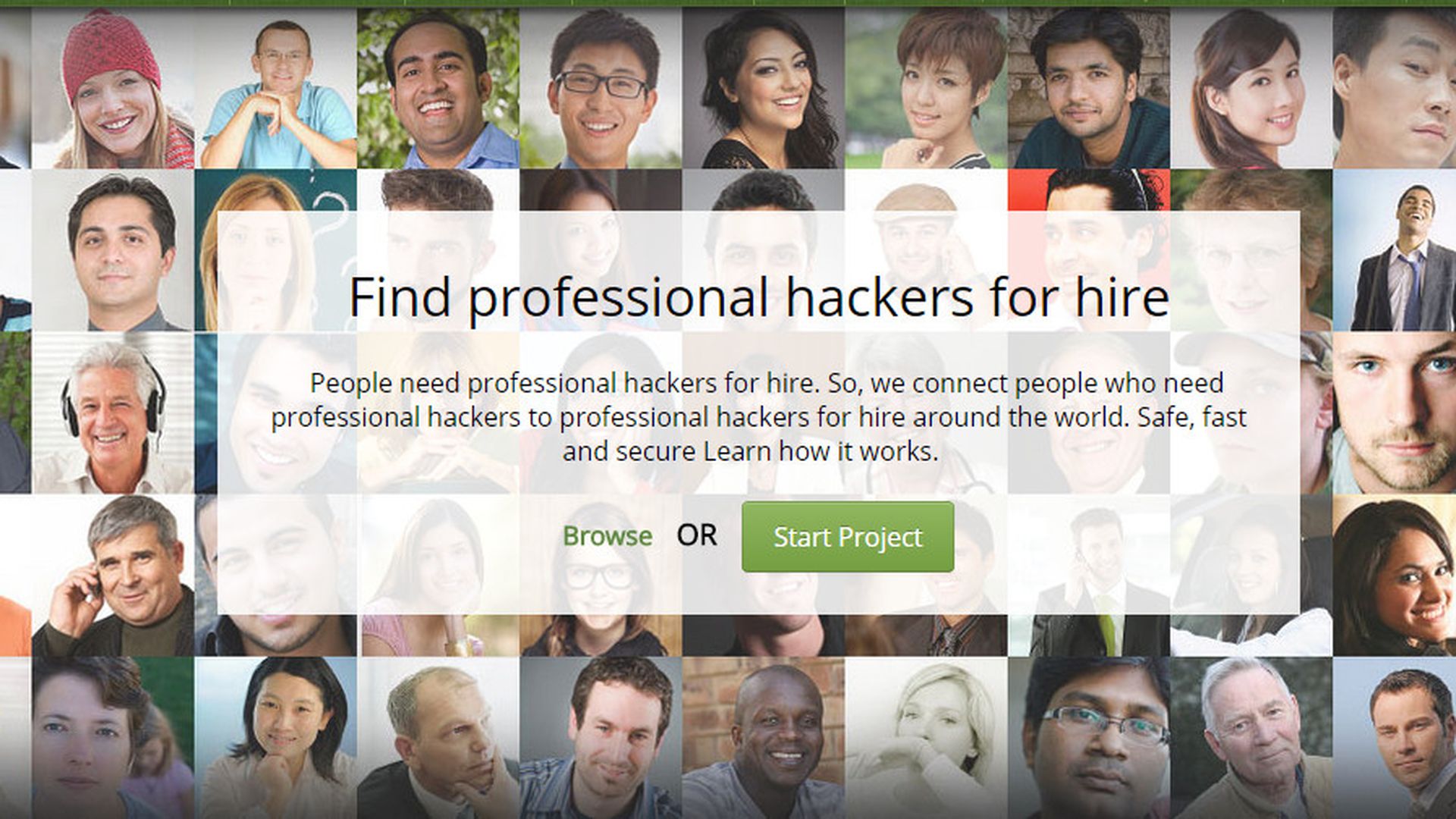Select the man beside the stone carving
The height and width of the screenshot is (819, 1456).
click(1089, 88)
